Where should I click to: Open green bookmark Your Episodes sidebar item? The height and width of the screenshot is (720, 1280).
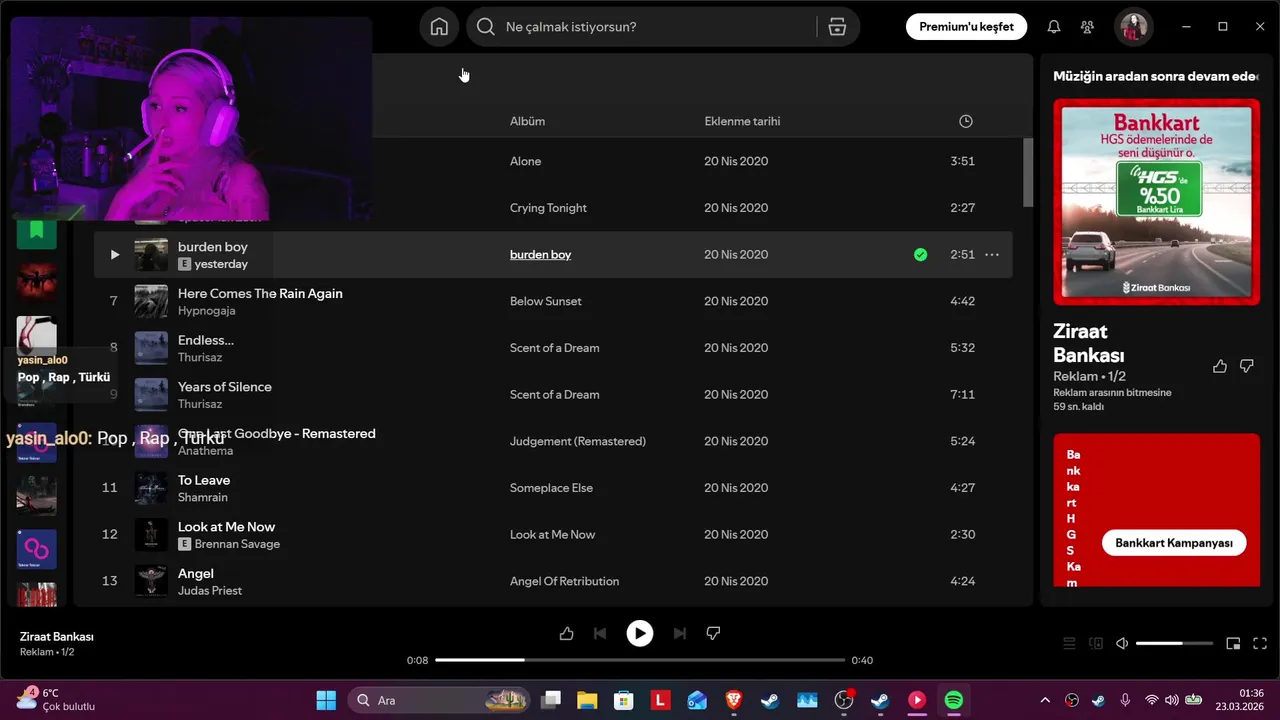coord(37,229)
